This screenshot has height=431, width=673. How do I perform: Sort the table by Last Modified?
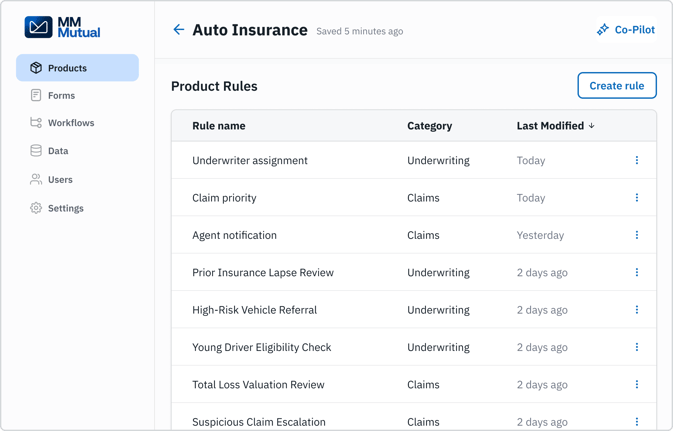tap(555, 126)
